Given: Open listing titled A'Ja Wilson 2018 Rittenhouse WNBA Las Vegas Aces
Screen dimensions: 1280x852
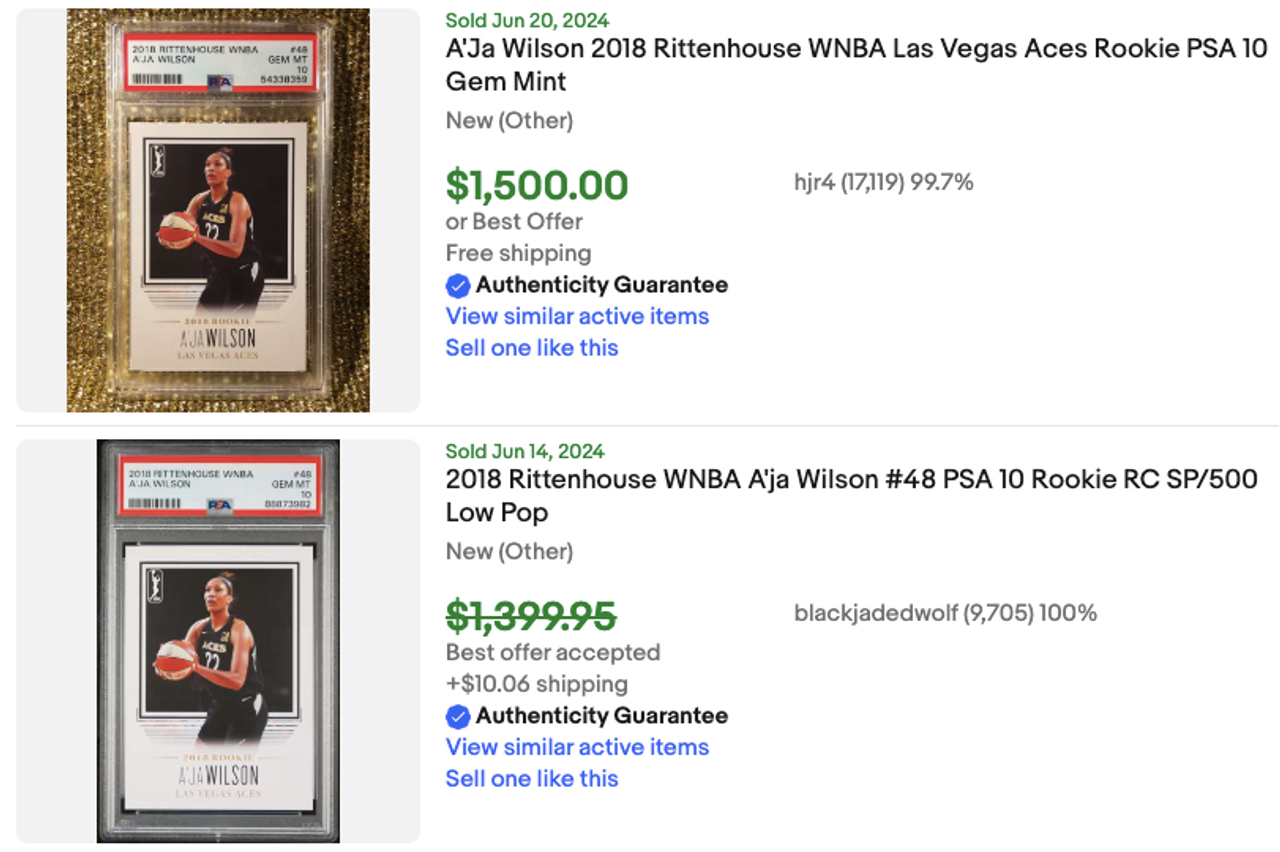Looking at the screenshot, I should click(x=856, y=65).
